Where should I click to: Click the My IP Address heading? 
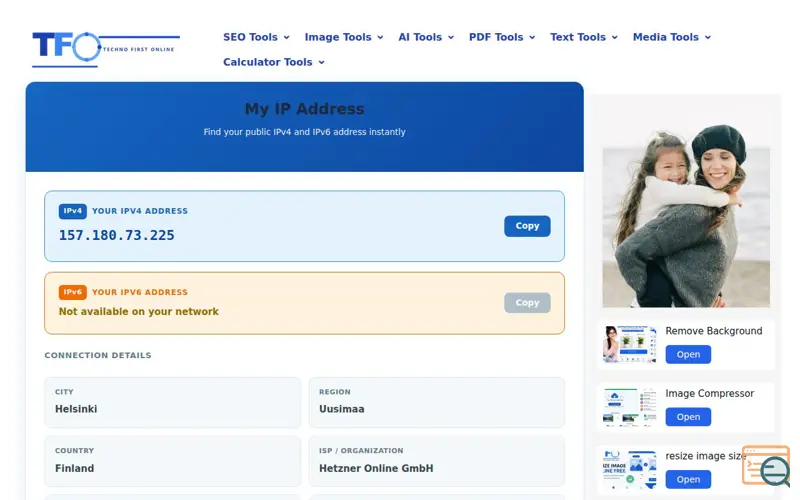coord(305,109)
